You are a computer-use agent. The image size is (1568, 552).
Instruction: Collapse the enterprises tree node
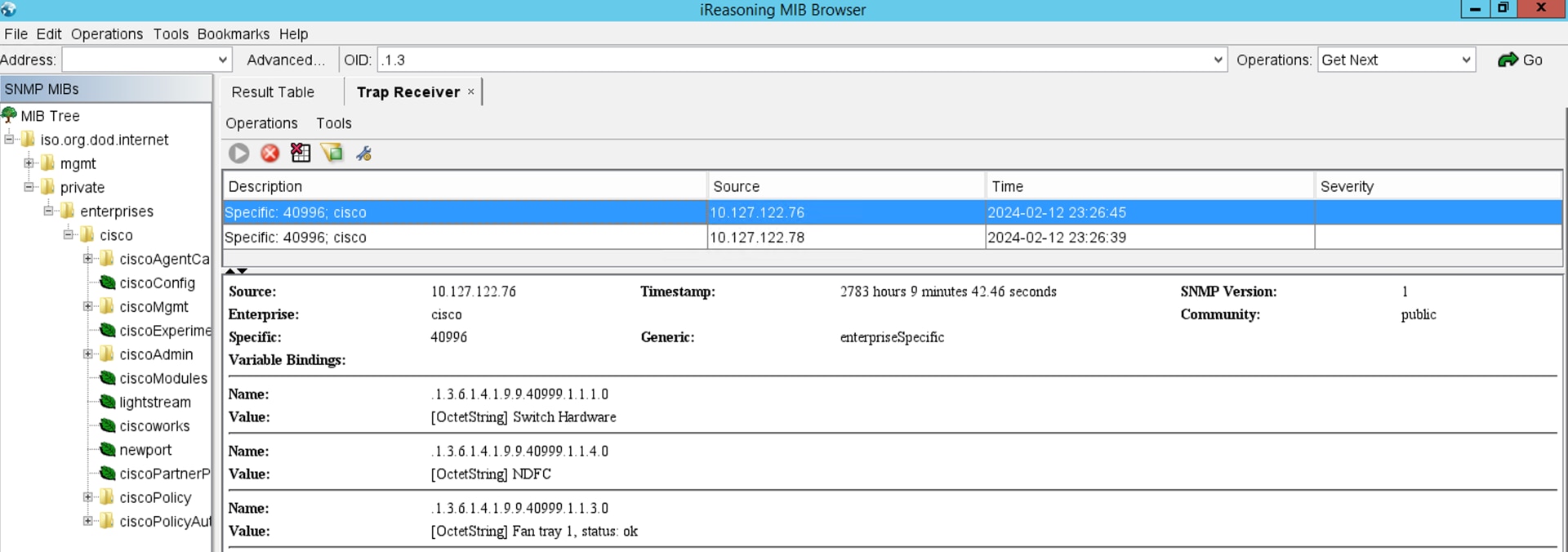pyautogui.click(x=48, y=211)
